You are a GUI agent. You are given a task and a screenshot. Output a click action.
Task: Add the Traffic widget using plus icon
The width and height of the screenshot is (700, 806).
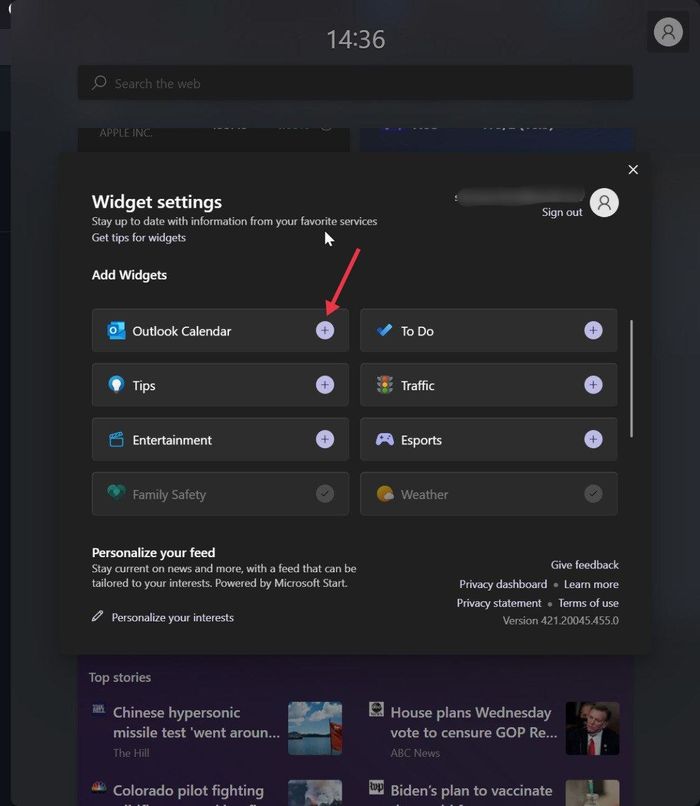pos(593,385)
